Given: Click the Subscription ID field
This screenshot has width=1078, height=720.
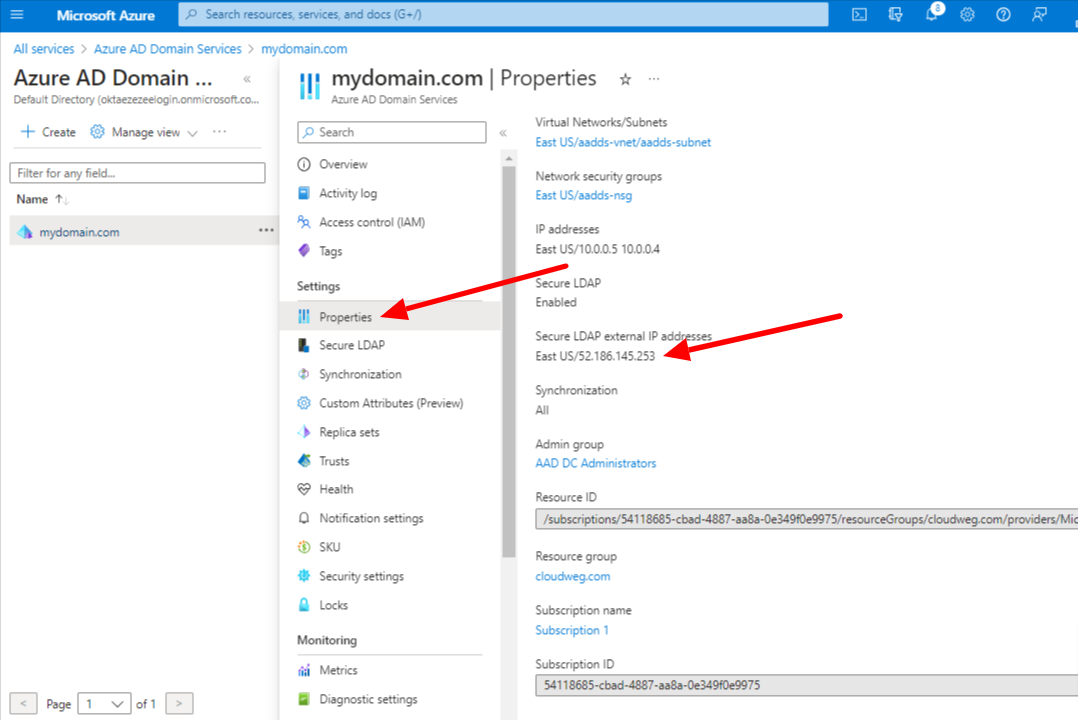Looking at the screenshot, I should (806, 685).
